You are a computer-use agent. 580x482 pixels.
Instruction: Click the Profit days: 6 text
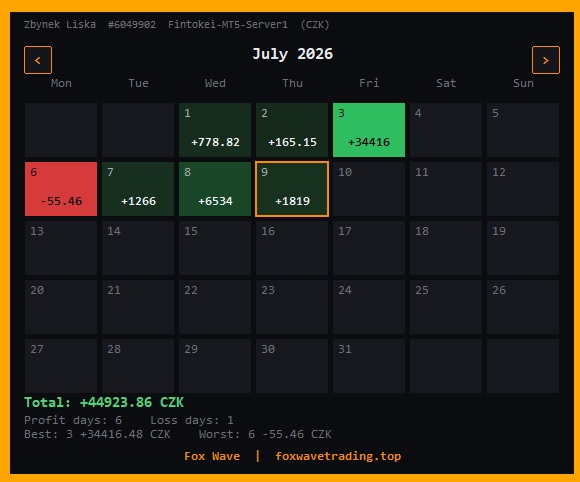[73, 420]
